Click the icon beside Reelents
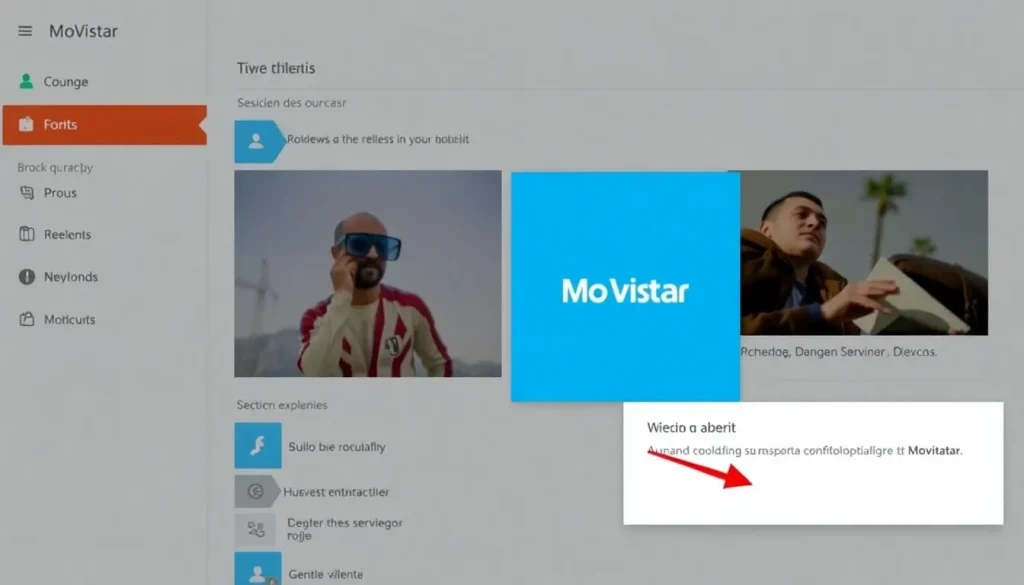The image size is (1024, 585). coord(27,234)
